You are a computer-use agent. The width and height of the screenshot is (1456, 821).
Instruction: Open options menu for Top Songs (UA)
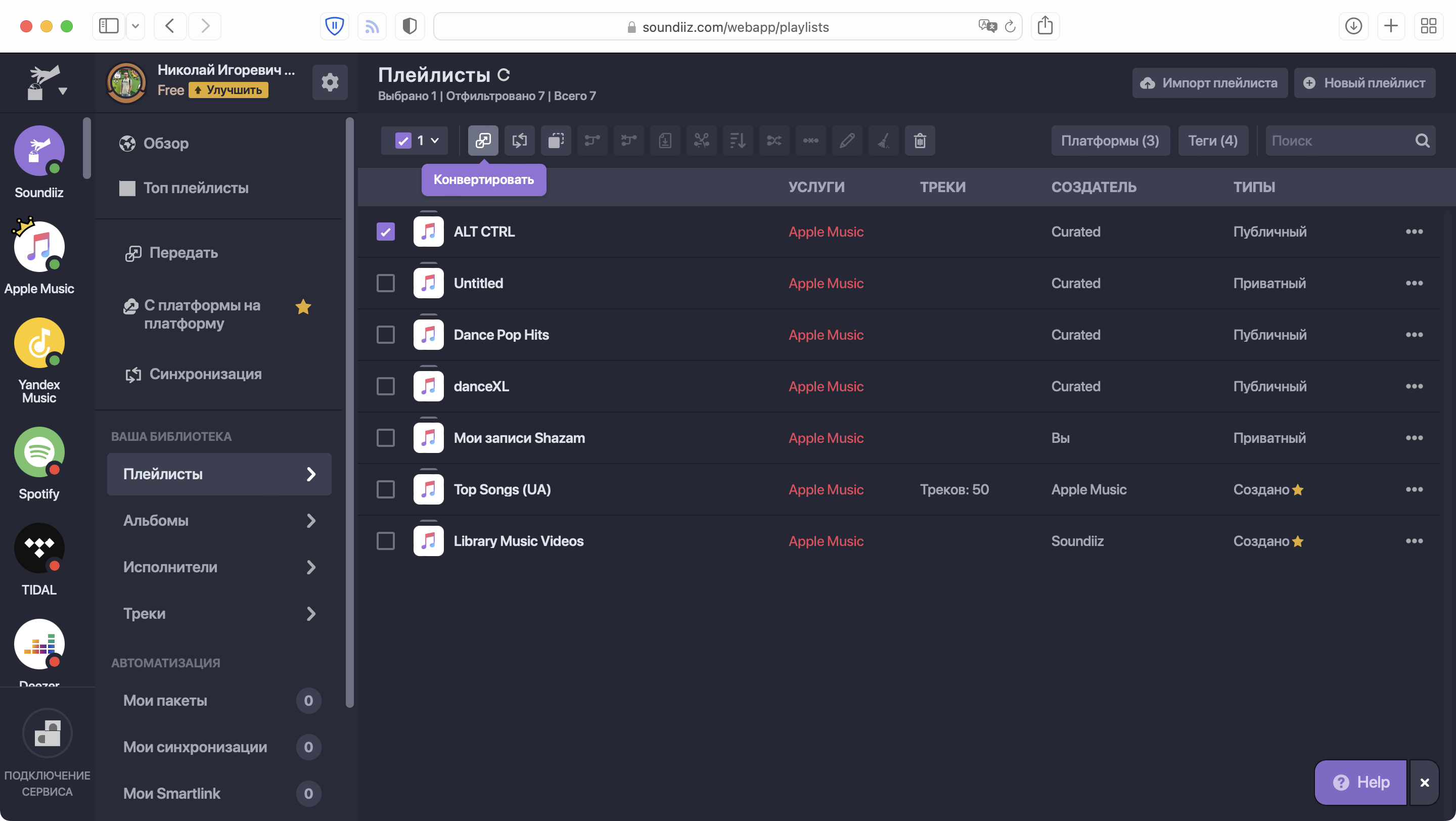tap(1414, 489)
